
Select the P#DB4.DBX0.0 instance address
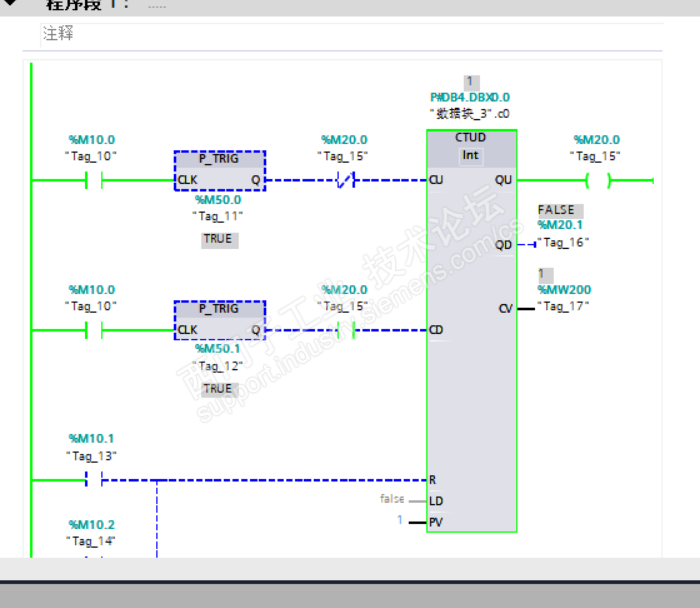click(x=470, y=97)
